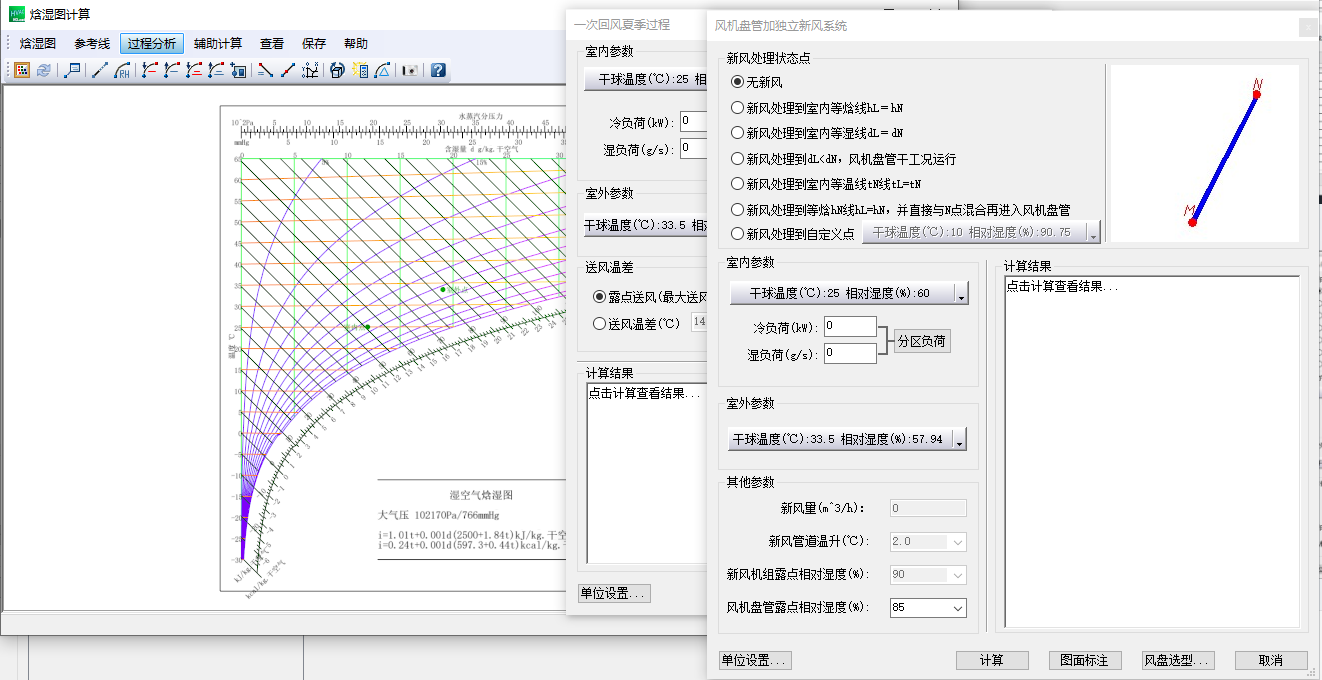Image resolution: width=1322 pixels, height=680 pixels.
Task: Click the rotating cube toolbar icon
Action: coord(337,71)
